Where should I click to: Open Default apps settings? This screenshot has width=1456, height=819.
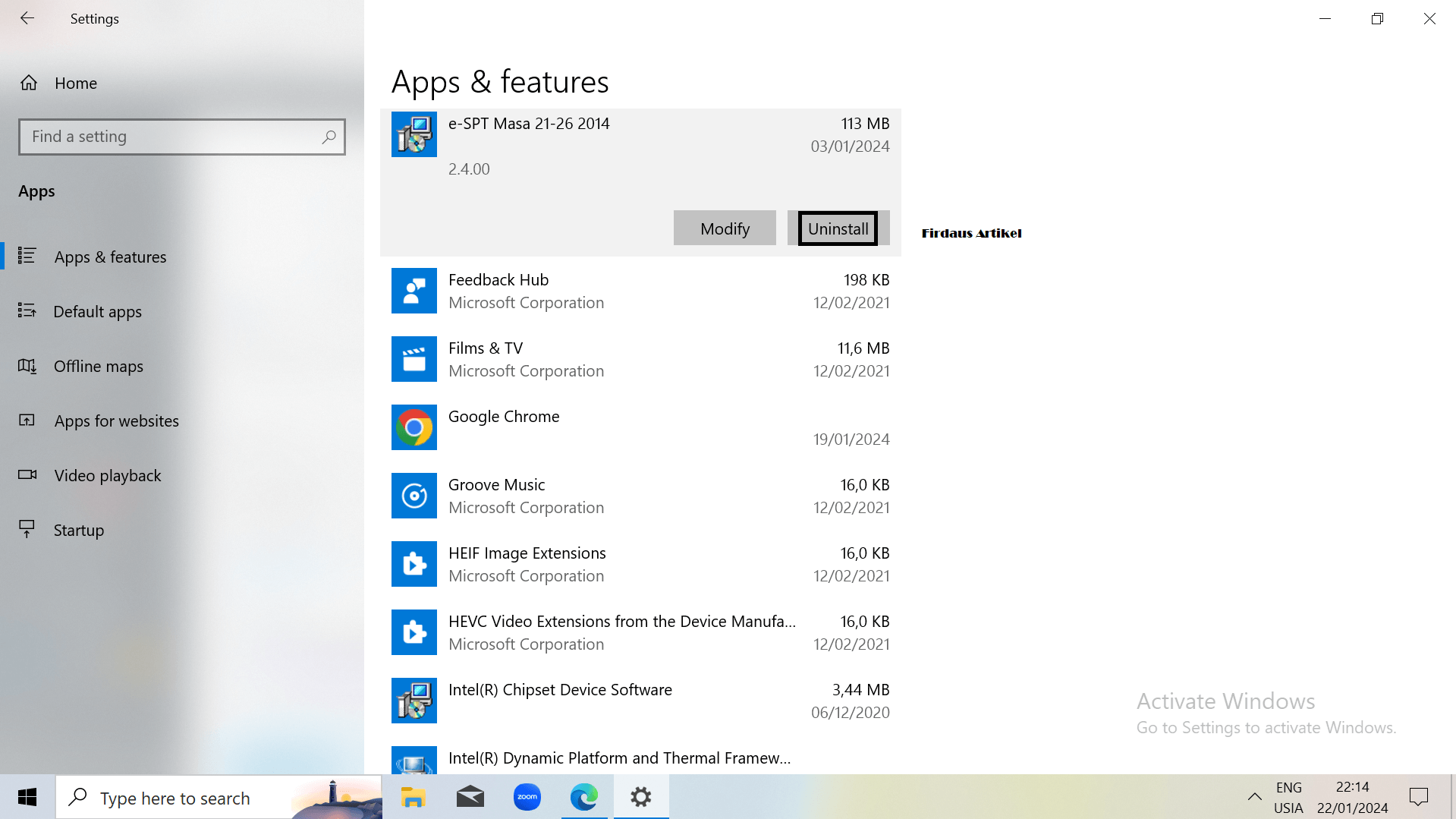[182, 311]
